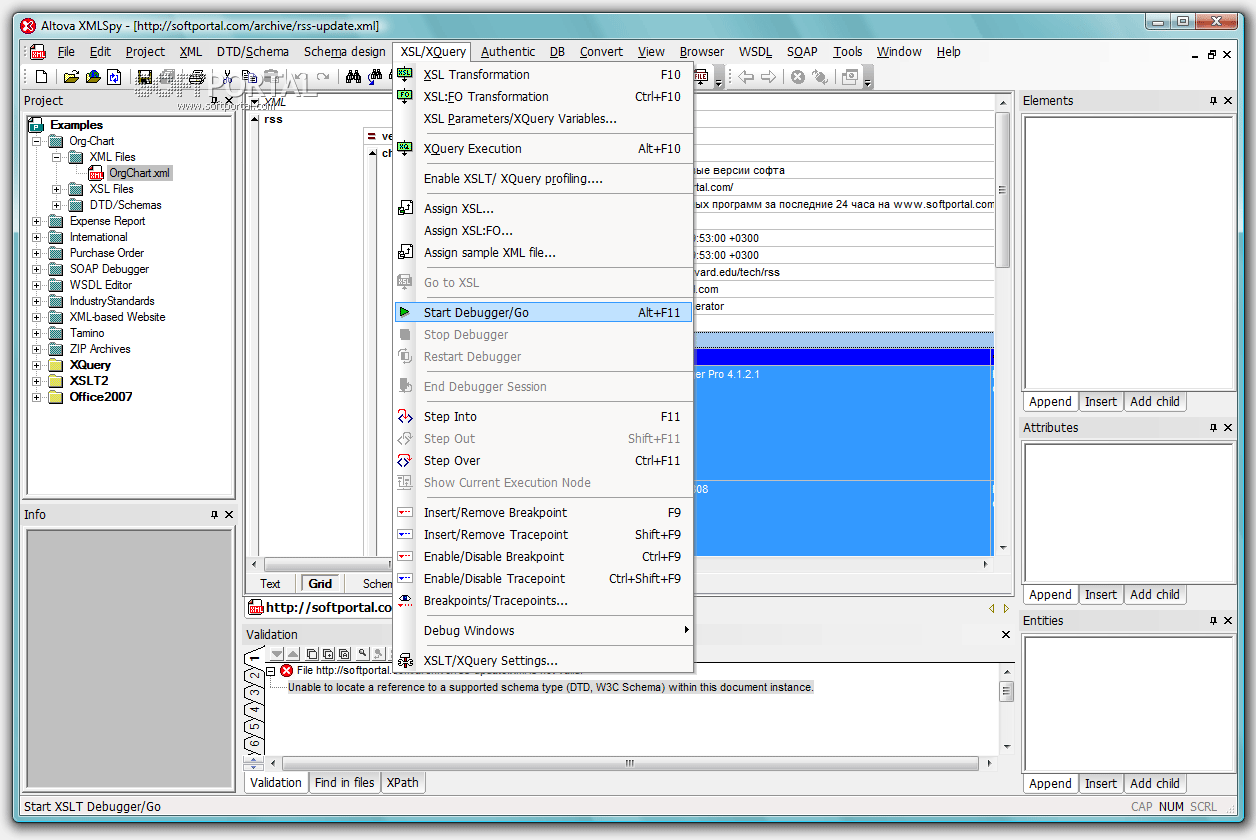Click the Print toolbar icon
Image resolution: width=1256 pixels, height=840 pixels.
tap(197, 76)
